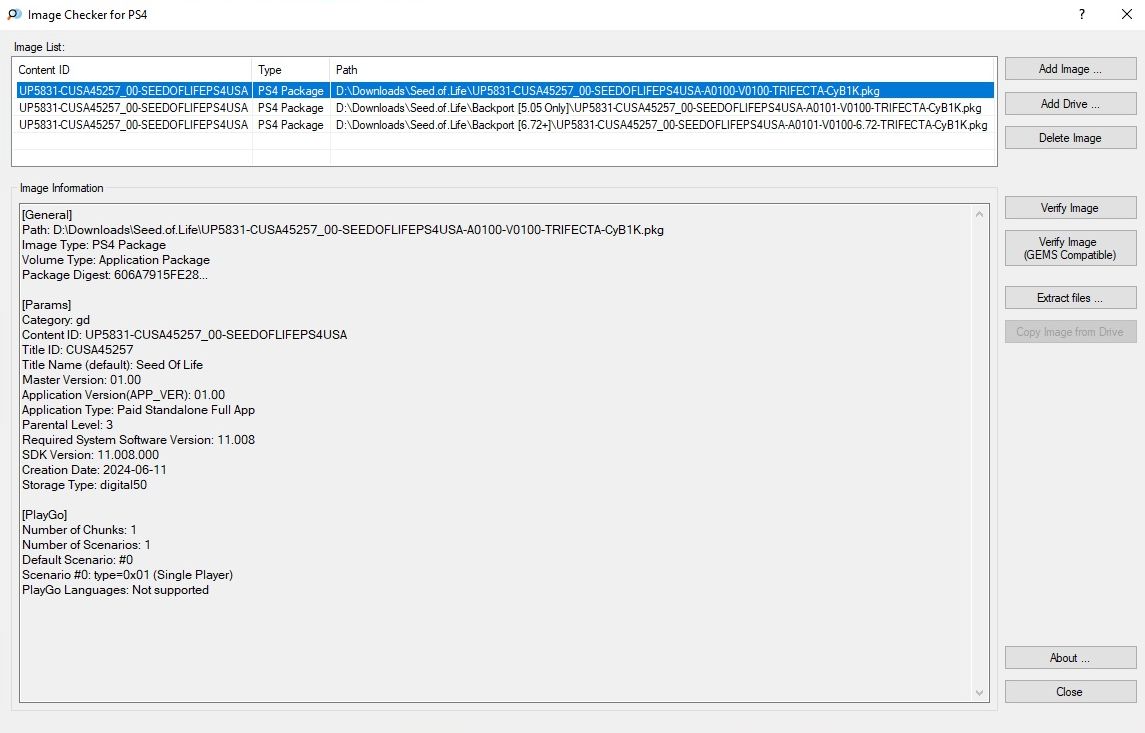
Task: Click the help question mark in title bar
Action: tap(1081, 15)
